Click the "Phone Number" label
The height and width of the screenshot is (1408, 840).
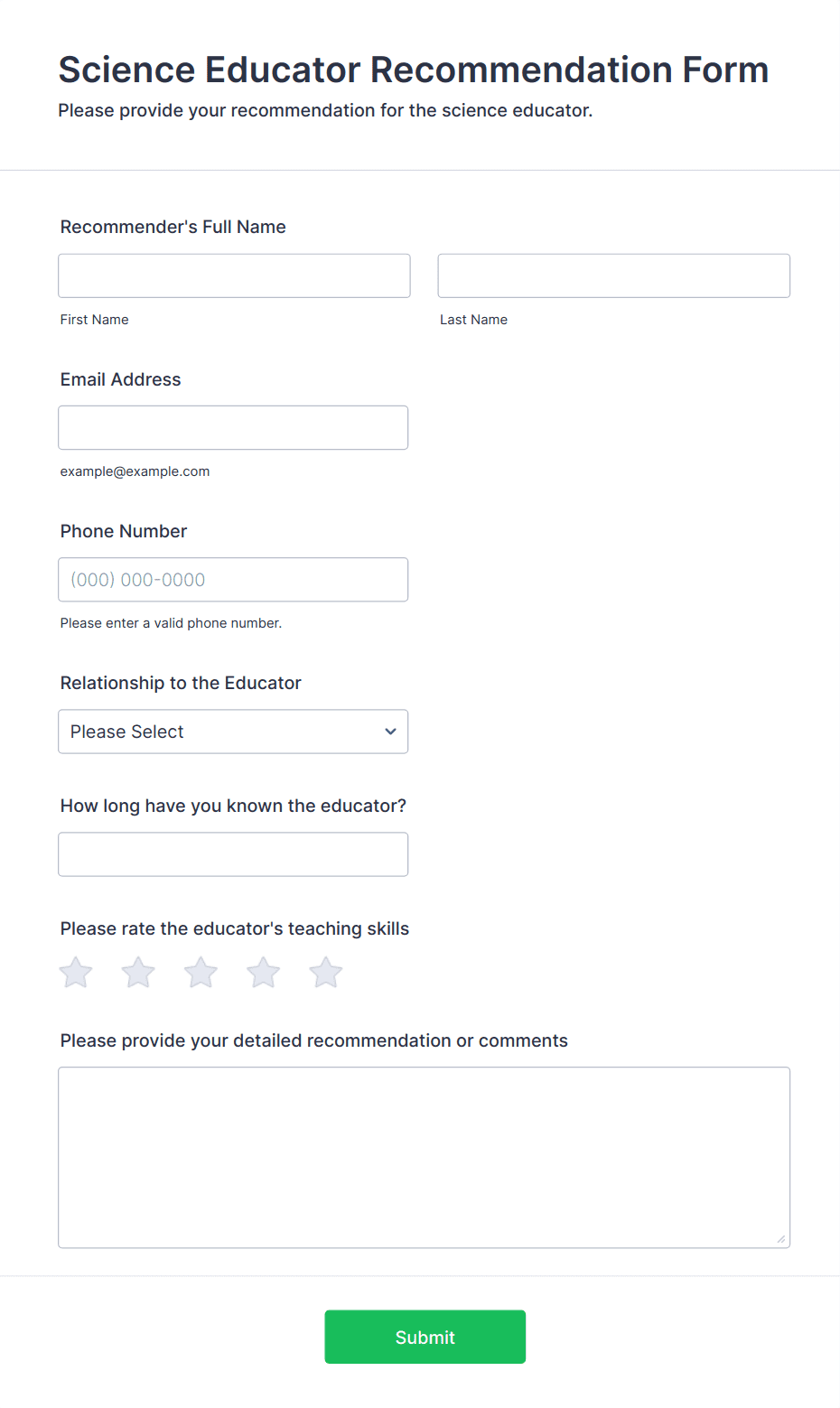coord(123,531)
